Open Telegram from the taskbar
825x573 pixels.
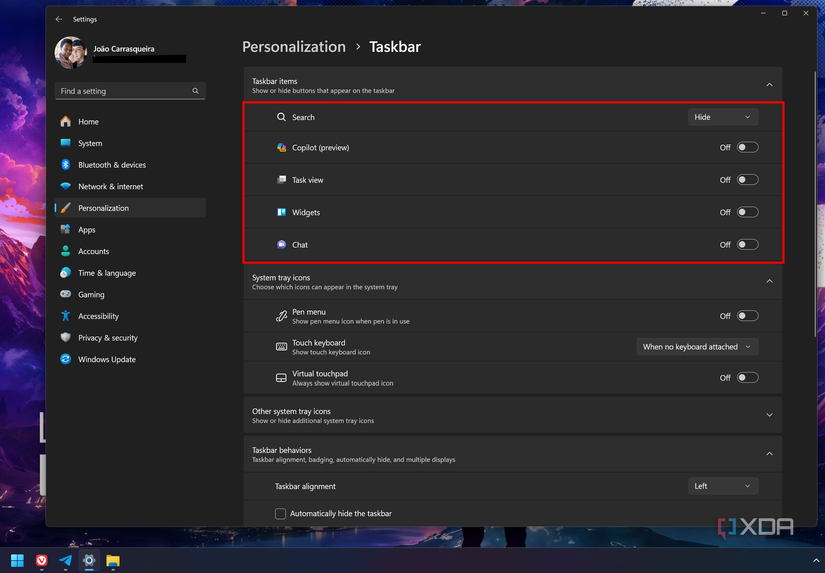coord(65,560)
